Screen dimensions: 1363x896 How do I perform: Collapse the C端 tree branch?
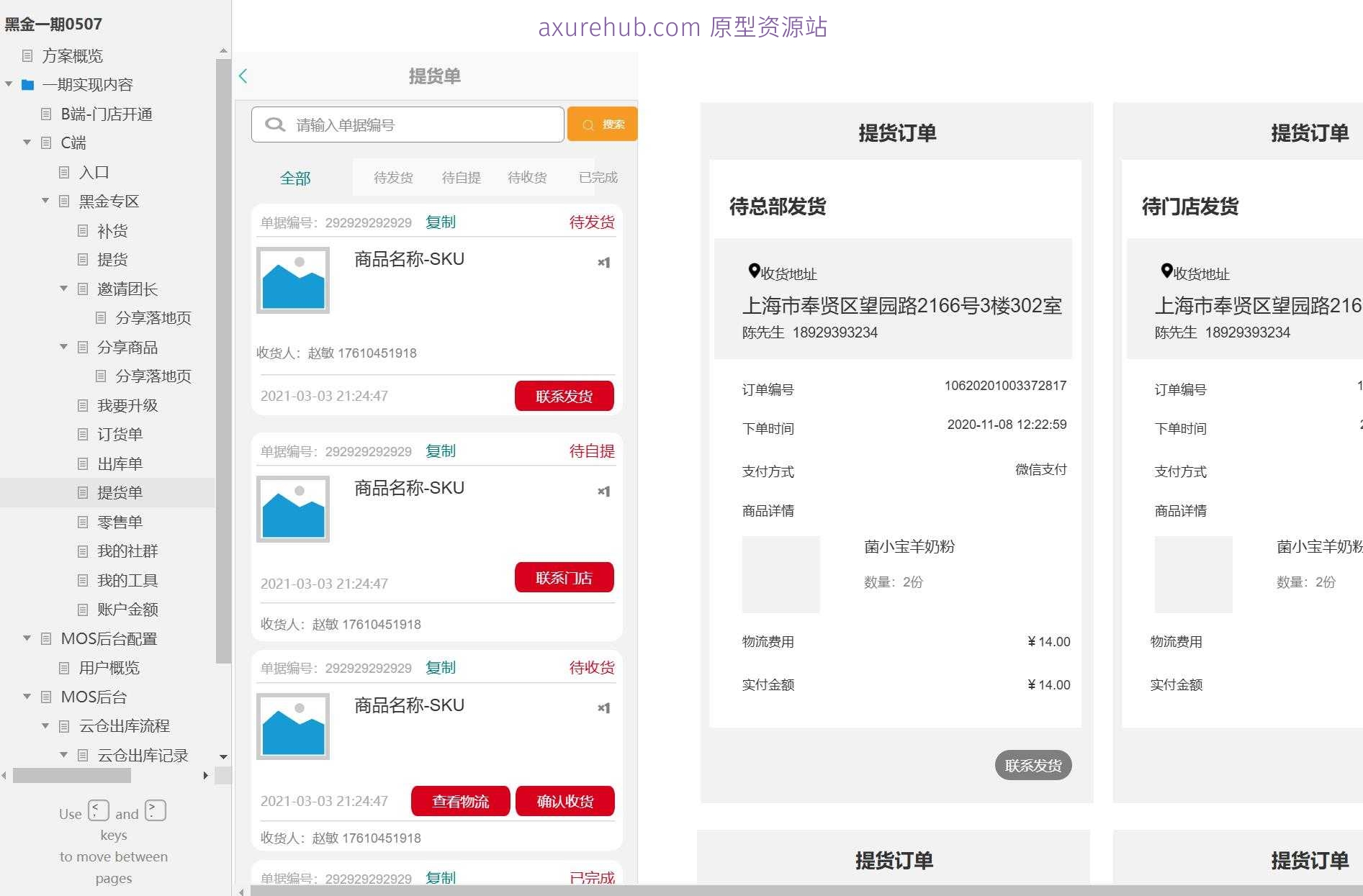[x=27, y=142]
